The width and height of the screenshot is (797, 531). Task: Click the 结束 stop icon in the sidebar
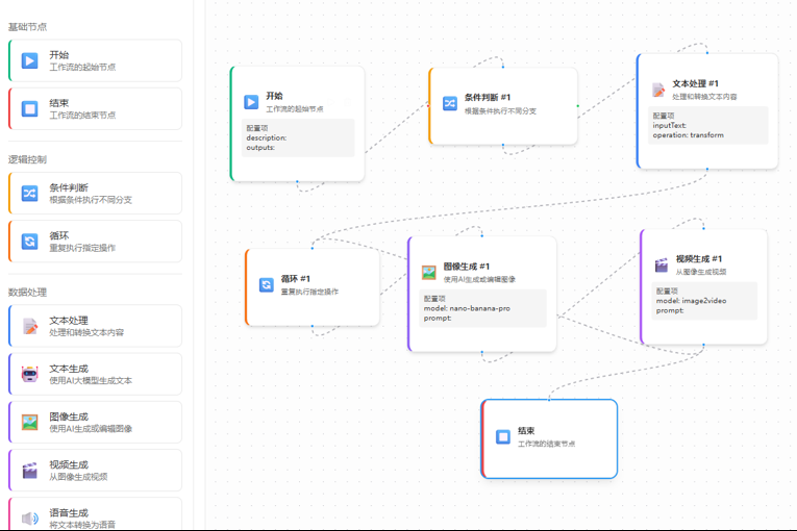click(30, 109)
